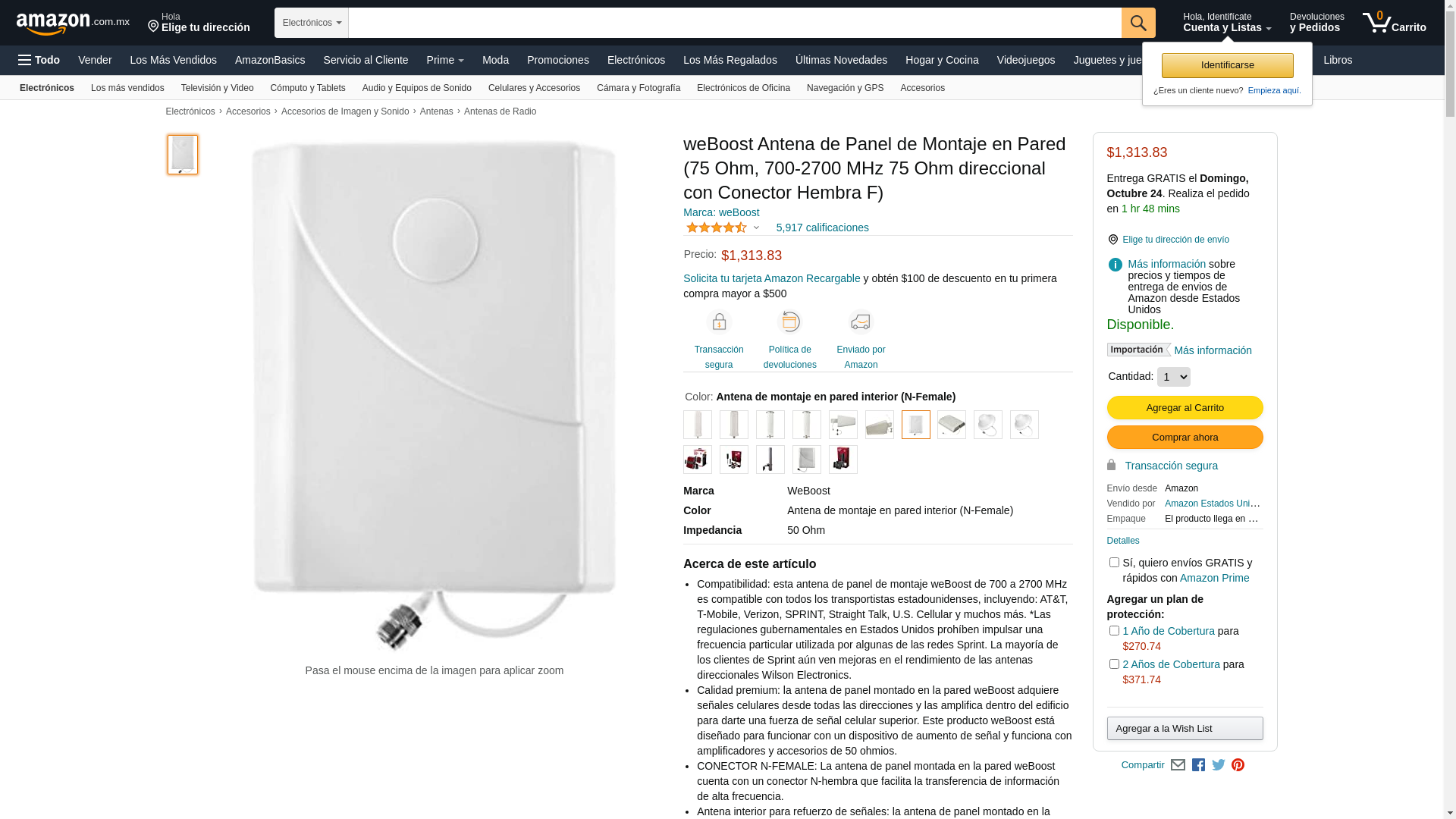Open Hogar y Cocina menu item
Screen dimensions: 1456x819
942,60
